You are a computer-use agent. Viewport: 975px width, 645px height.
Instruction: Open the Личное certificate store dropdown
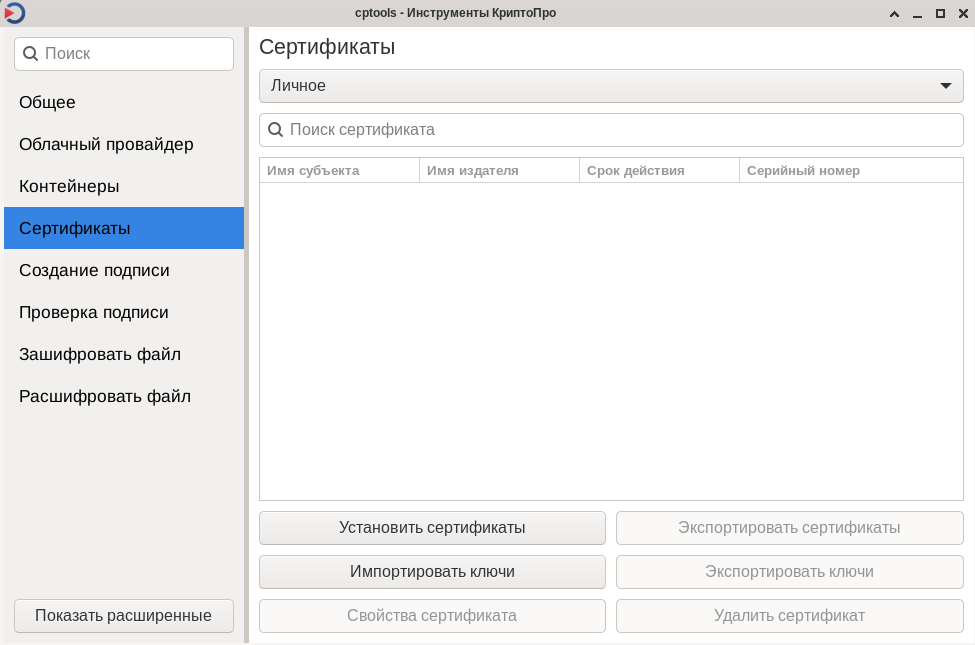point(611,86)
